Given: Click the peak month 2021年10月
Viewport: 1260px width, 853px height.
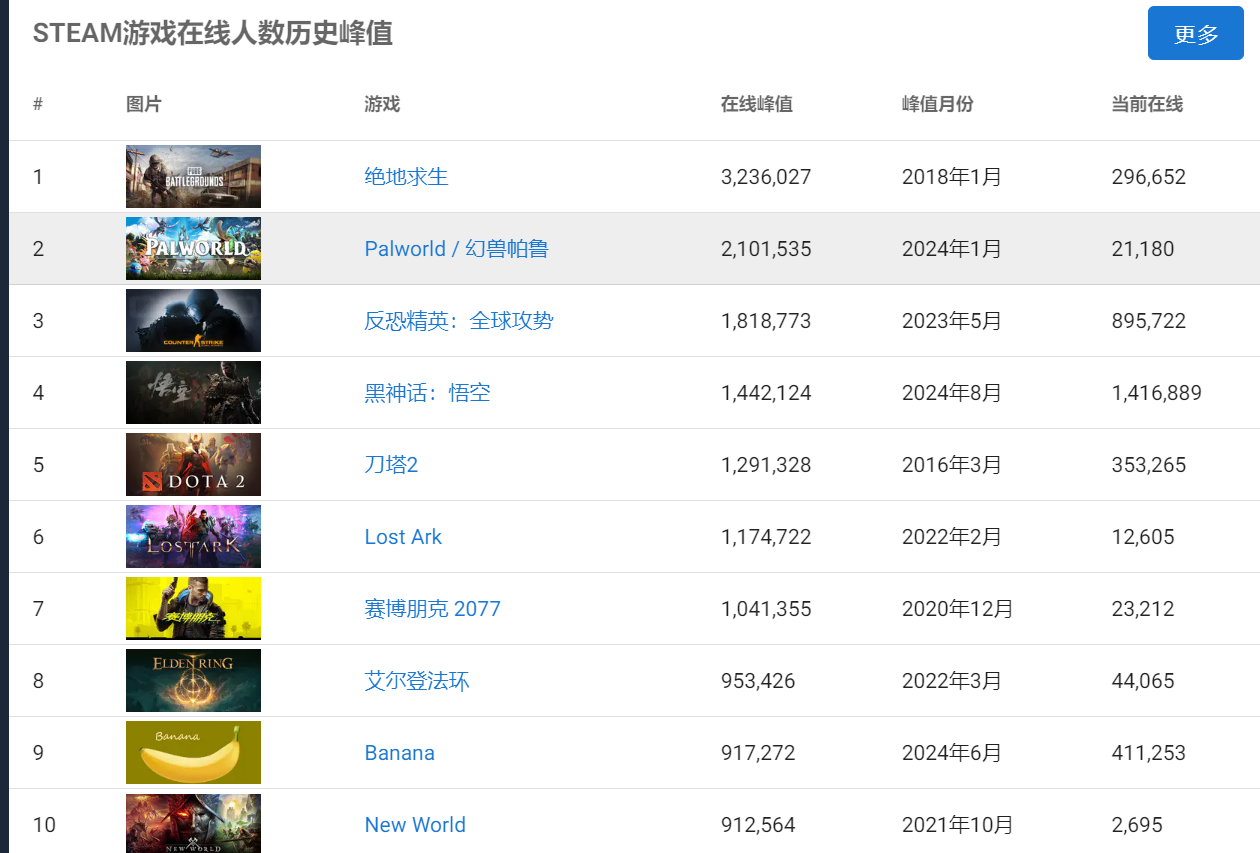Looking at the screenshot, I should pos(958,825).
